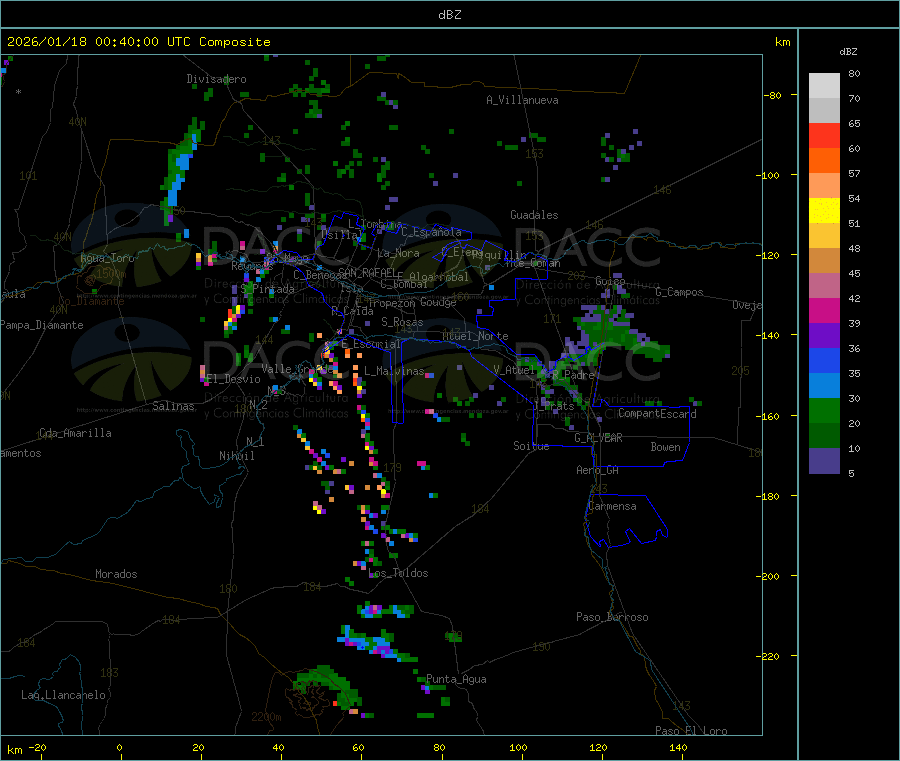
Task: Click the E_Escorial location label
Action: click(x=371, y=344)
